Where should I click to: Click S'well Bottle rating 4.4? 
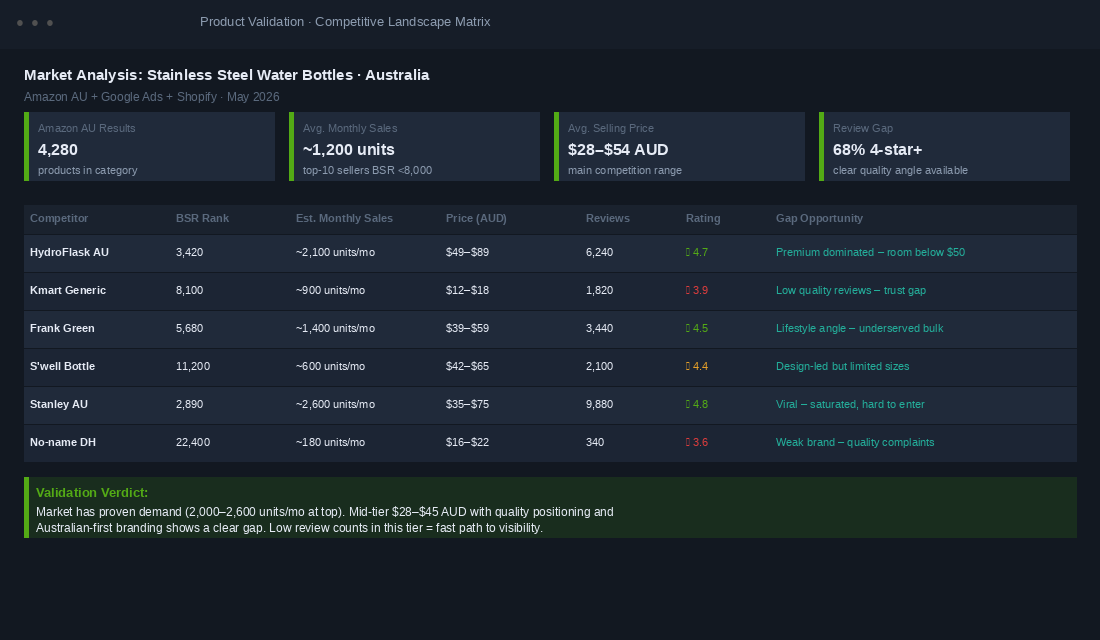[x=697, y=366]
